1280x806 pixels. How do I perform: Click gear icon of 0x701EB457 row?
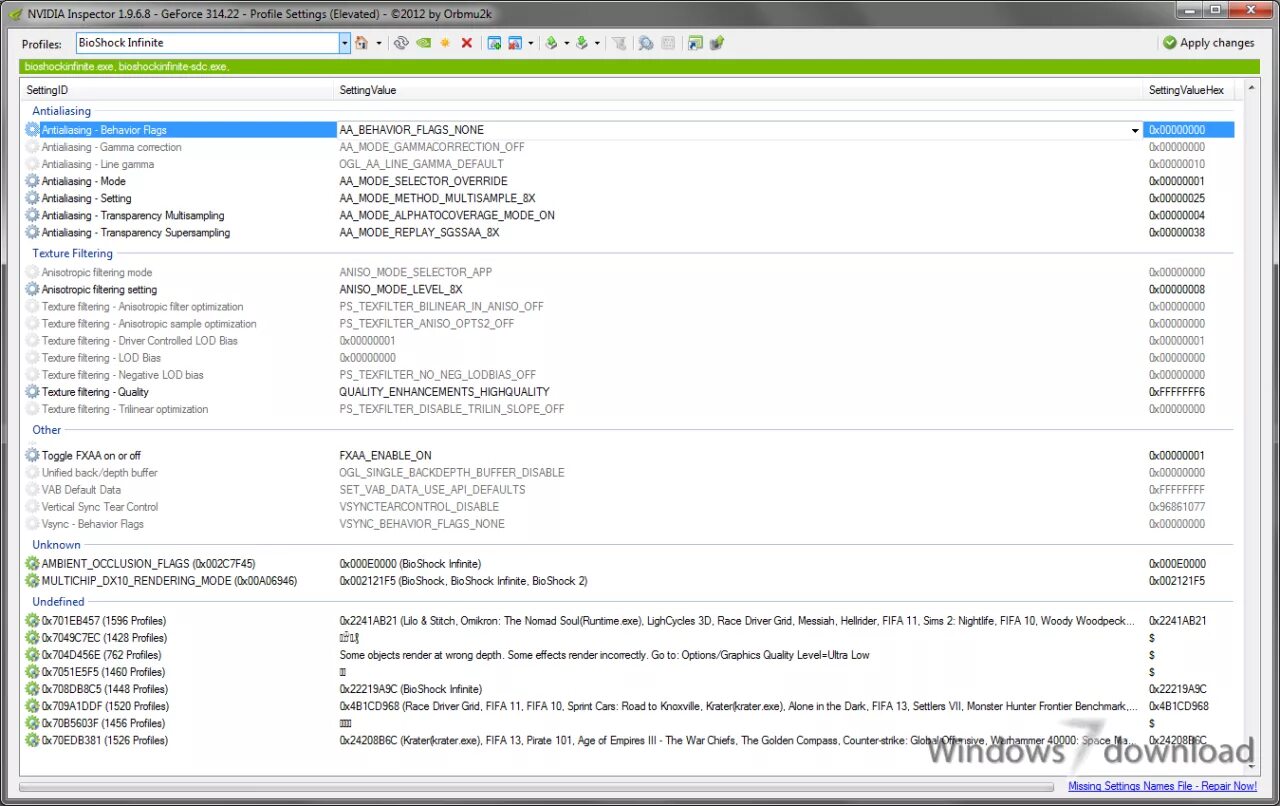[x=33, y=621]
